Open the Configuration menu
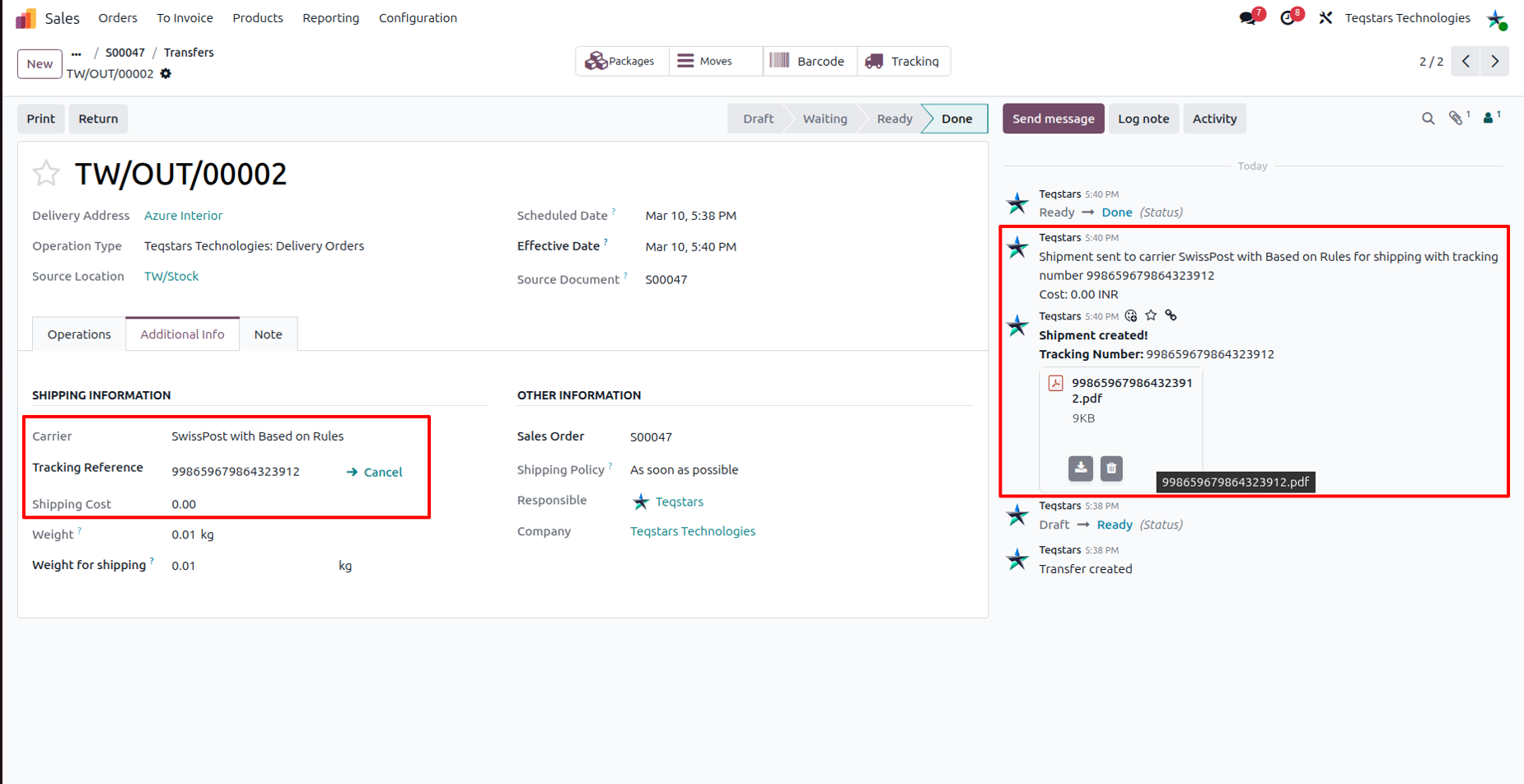The height and width of the screenshot is (784, 1524). (x=418, y=18)
